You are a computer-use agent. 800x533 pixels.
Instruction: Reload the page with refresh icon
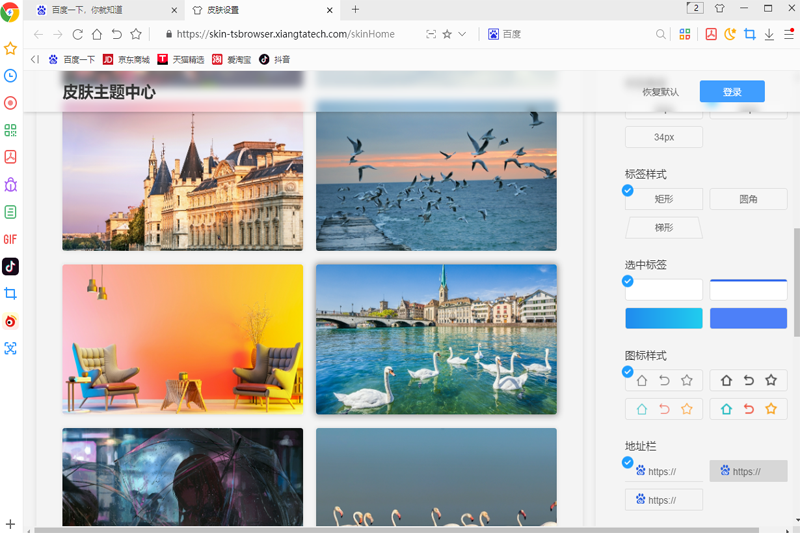click(x=77, y=34)
